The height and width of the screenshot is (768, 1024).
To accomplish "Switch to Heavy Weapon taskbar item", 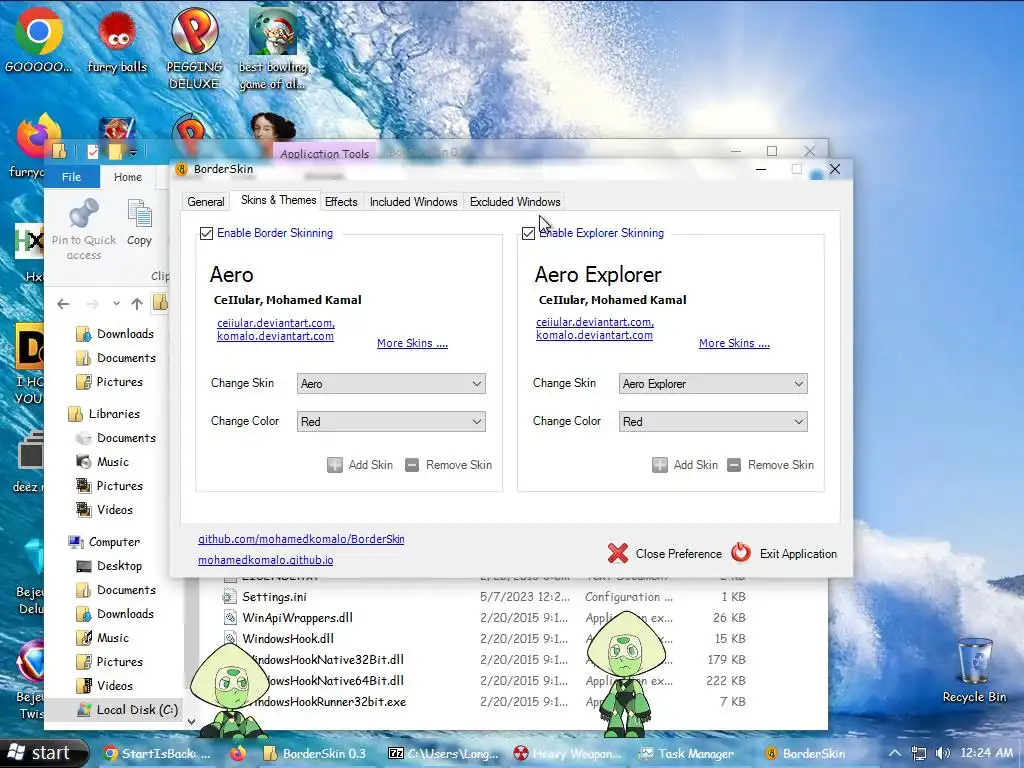I will (567, 754).
